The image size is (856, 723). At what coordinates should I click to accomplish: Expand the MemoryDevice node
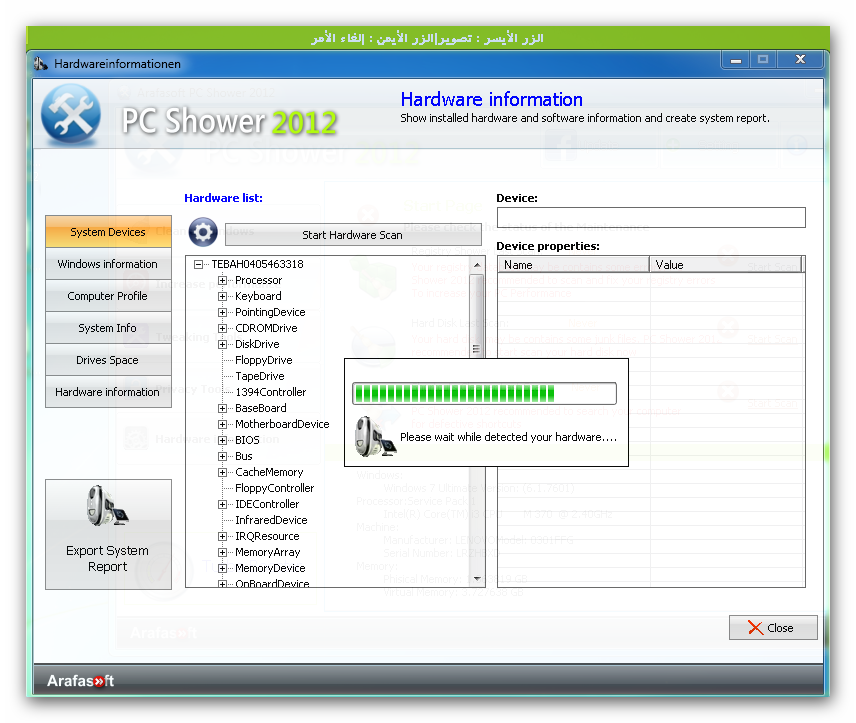tap(222, 568)
